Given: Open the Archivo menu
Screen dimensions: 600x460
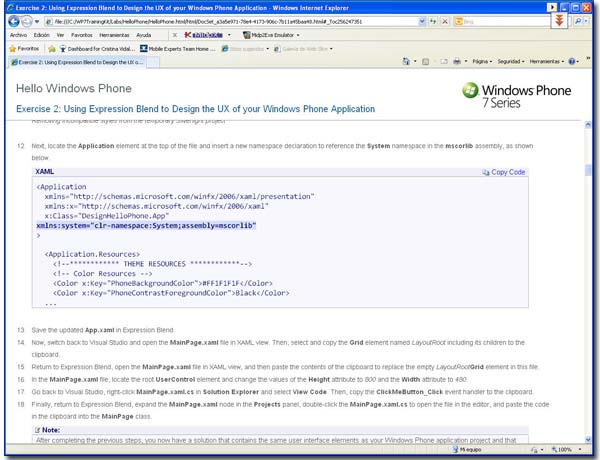Looking at the screenshot, I should point(18,35).
